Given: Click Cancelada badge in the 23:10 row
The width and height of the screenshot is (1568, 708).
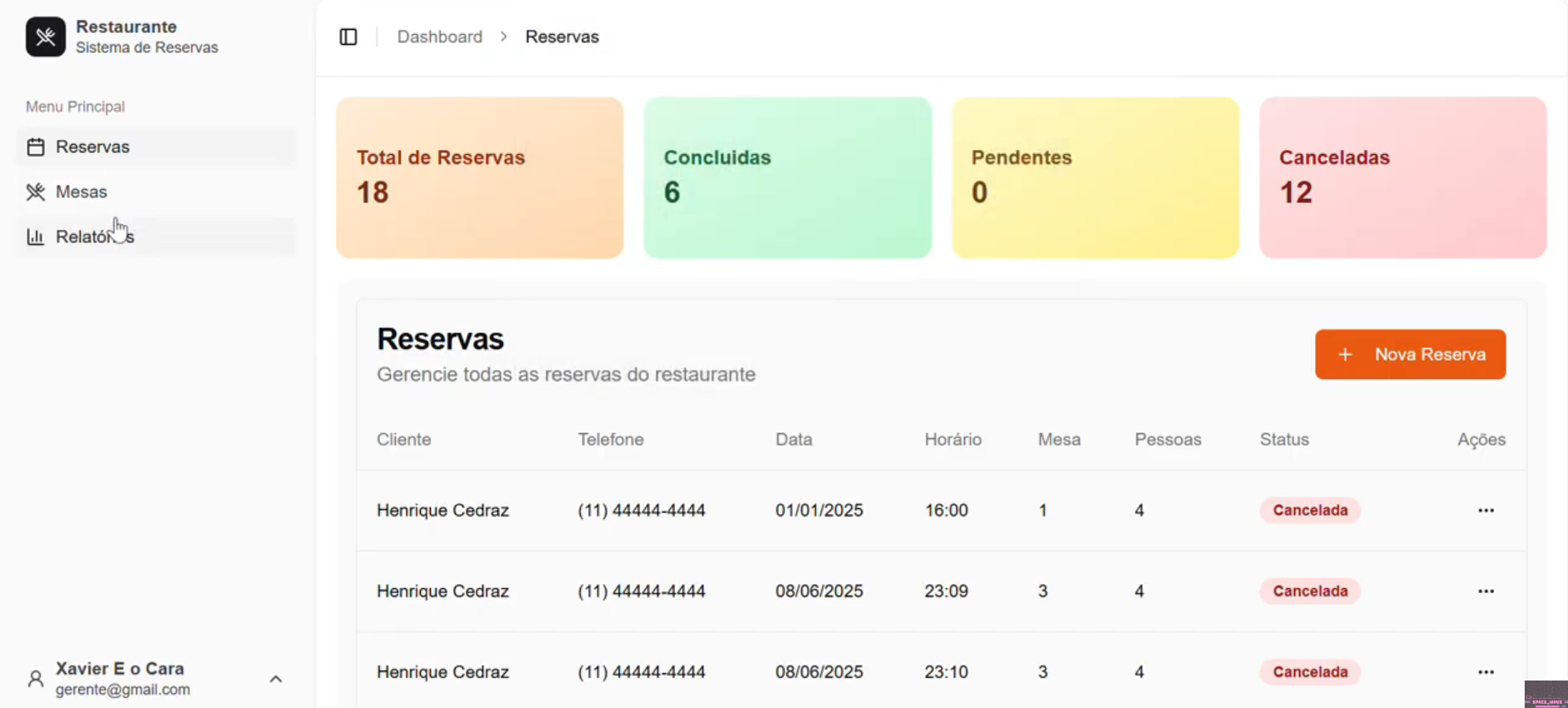Looking at the screenshot, I should click(1310, 672).
